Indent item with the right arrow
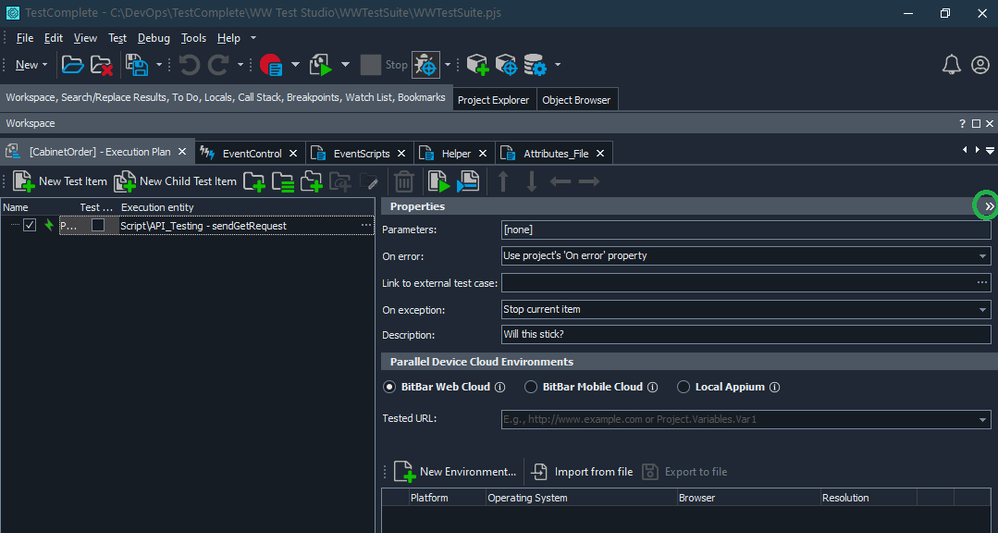 589,182
